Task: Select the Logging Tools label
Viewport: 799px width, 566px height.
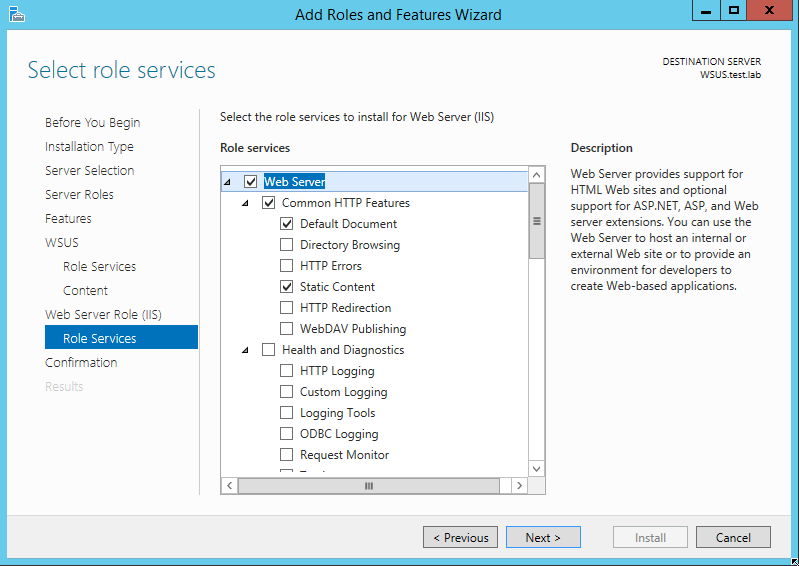Action: [337, 413]
